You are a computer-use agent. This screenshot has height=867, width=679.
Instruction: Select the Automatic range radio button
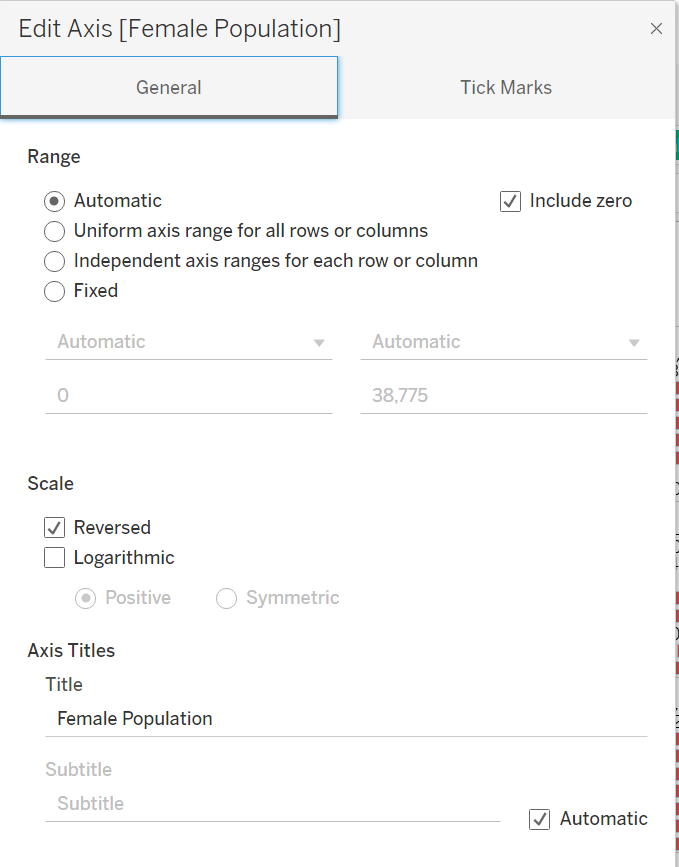click(x=55, y=201)
